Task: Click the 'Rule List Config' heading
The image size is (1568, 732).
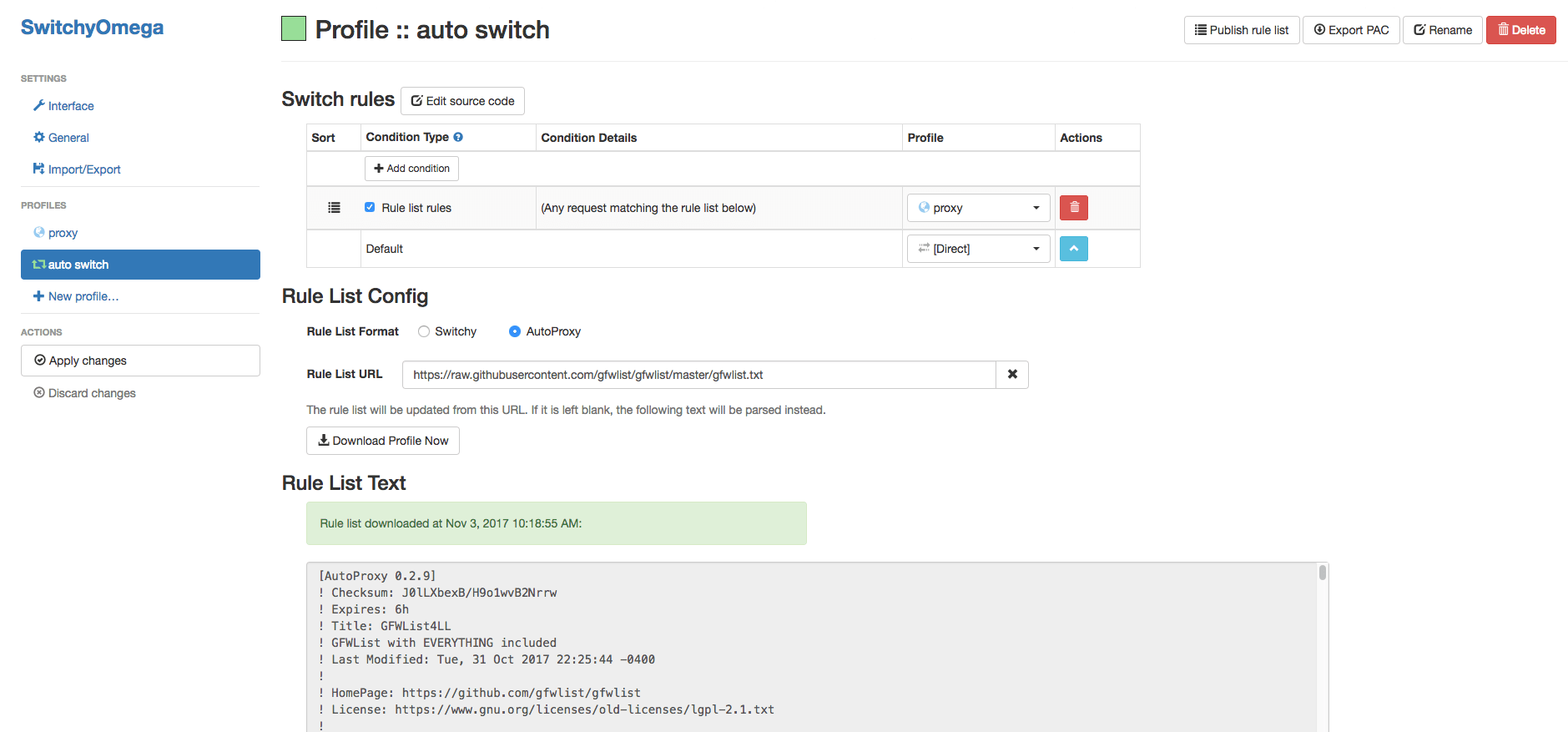Action: point(355,296)
